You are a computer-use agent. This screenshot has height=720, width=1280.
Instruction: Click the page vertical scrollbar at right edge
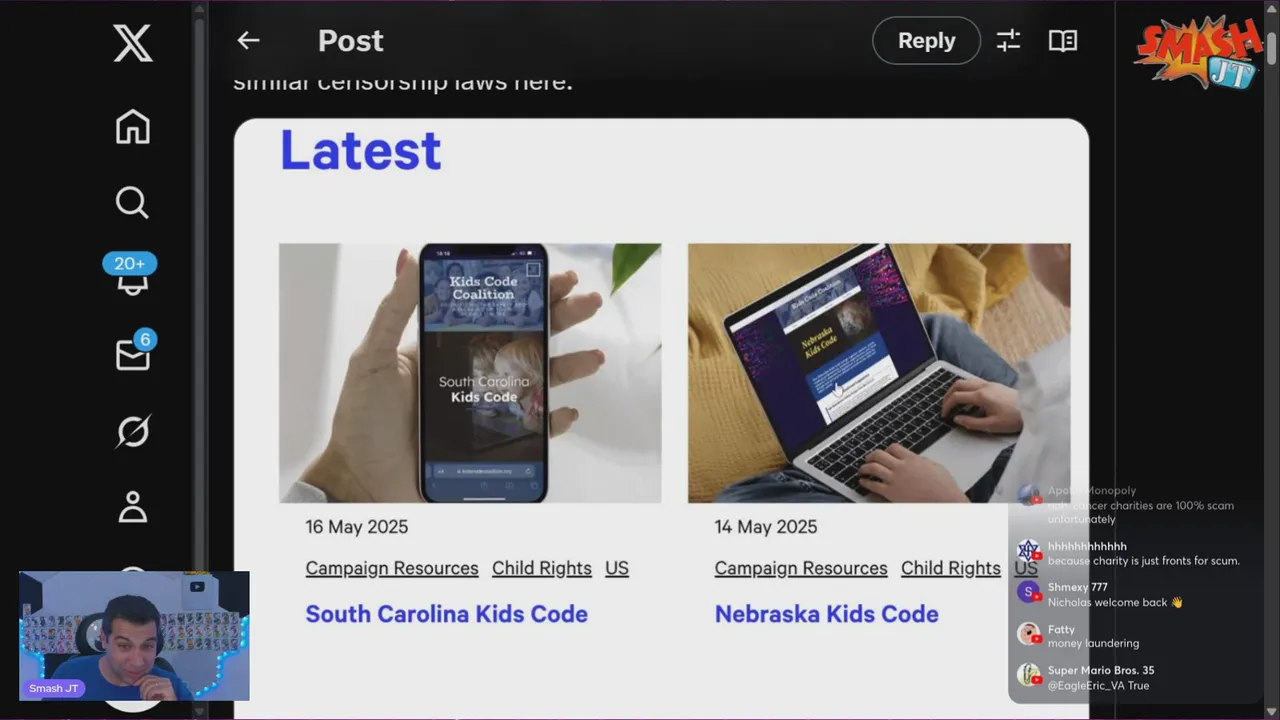pyautogui.click(x=1271, y=360)
